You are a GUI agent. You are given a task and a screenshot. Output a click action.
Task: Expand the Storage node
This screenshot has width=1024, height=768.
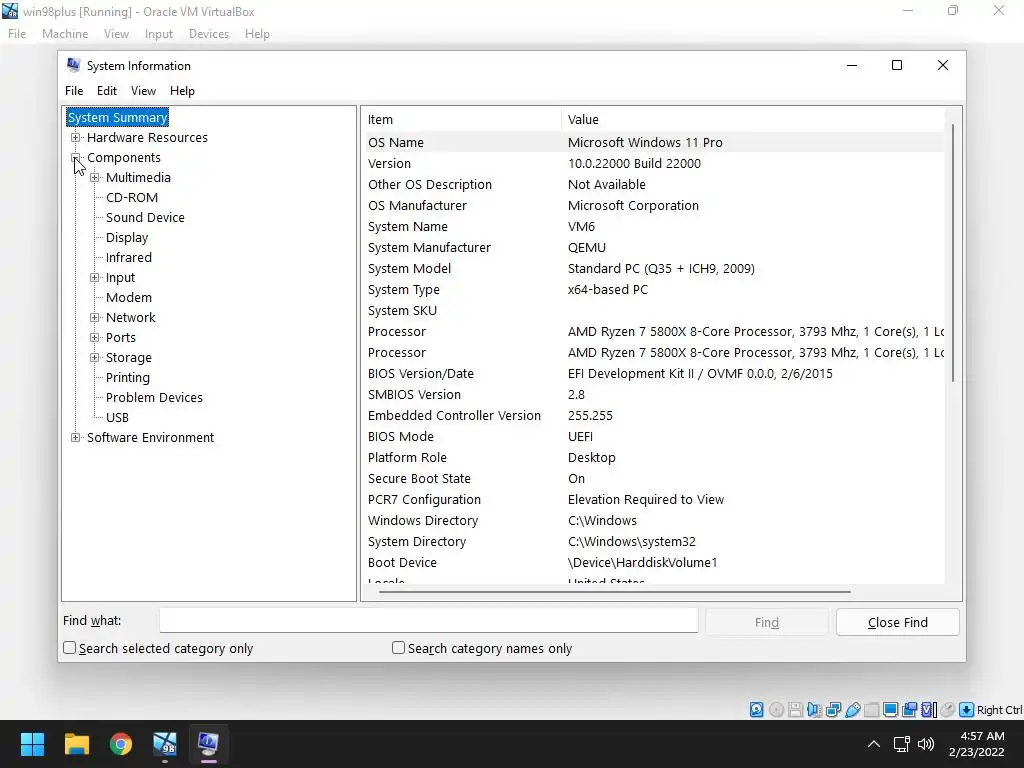point(95,357)
